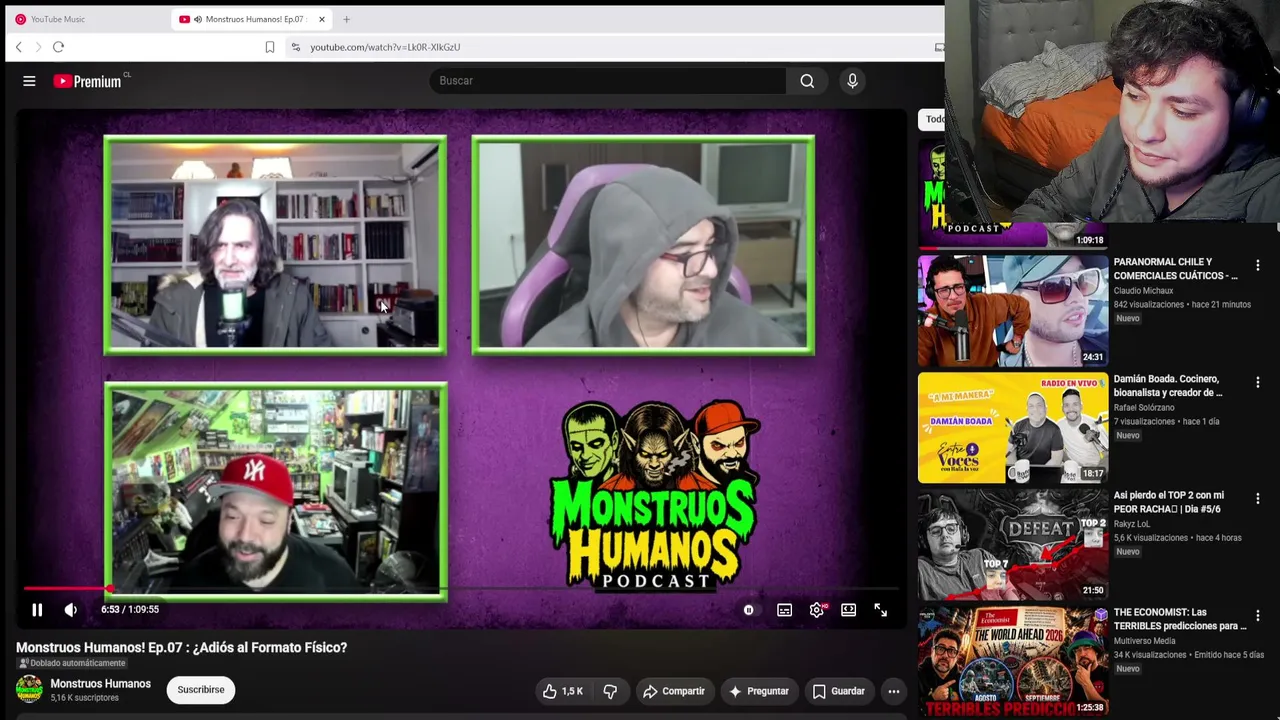Open the player settings gear
Viewport: 1280px width, 720px height.
817,610
